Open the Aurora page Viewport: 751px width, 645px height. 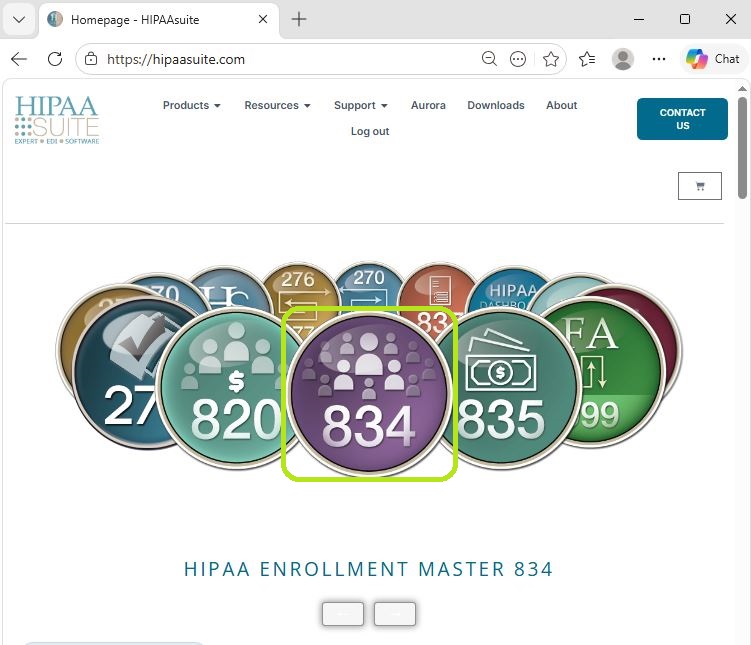pos(428,105)
